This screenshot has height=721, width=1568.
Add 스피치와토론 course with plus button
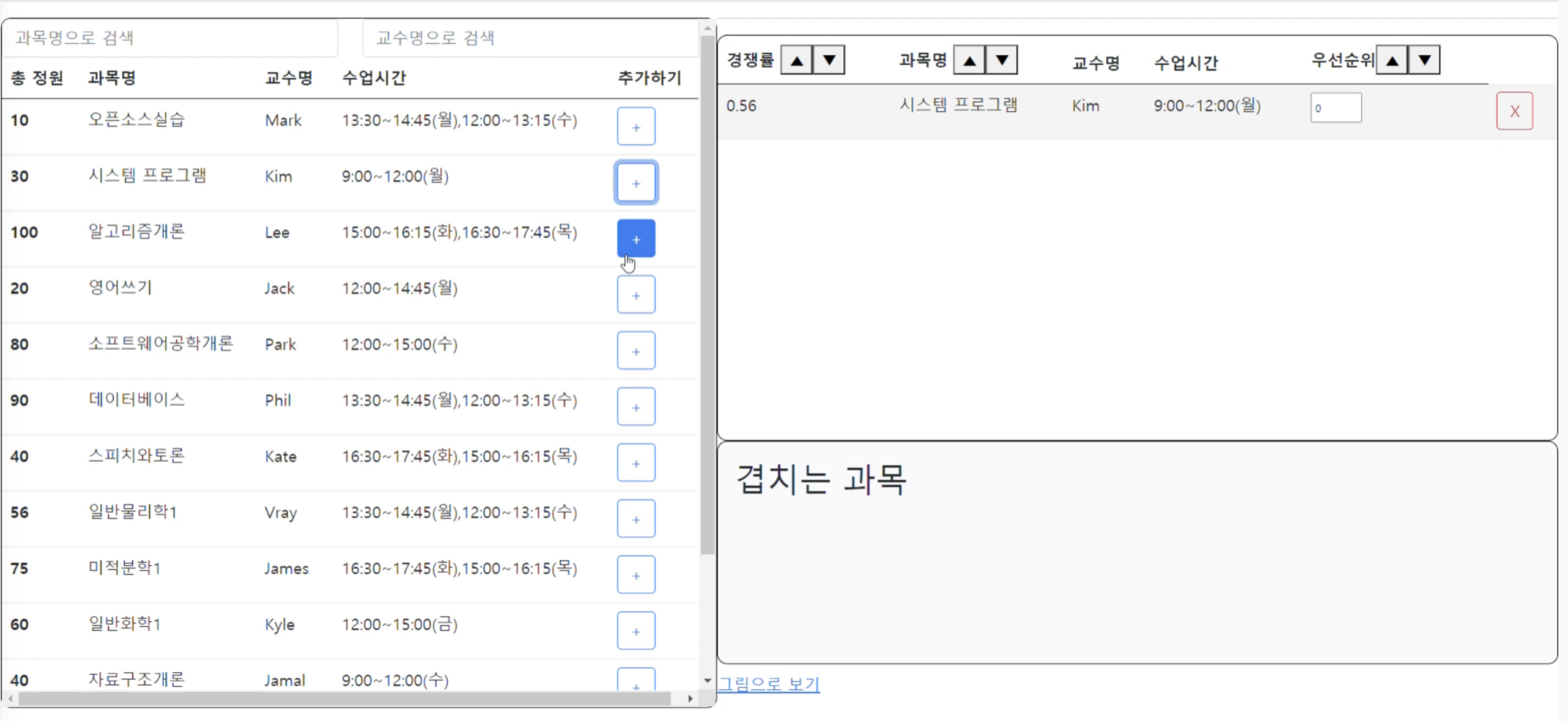coord(635,463)
